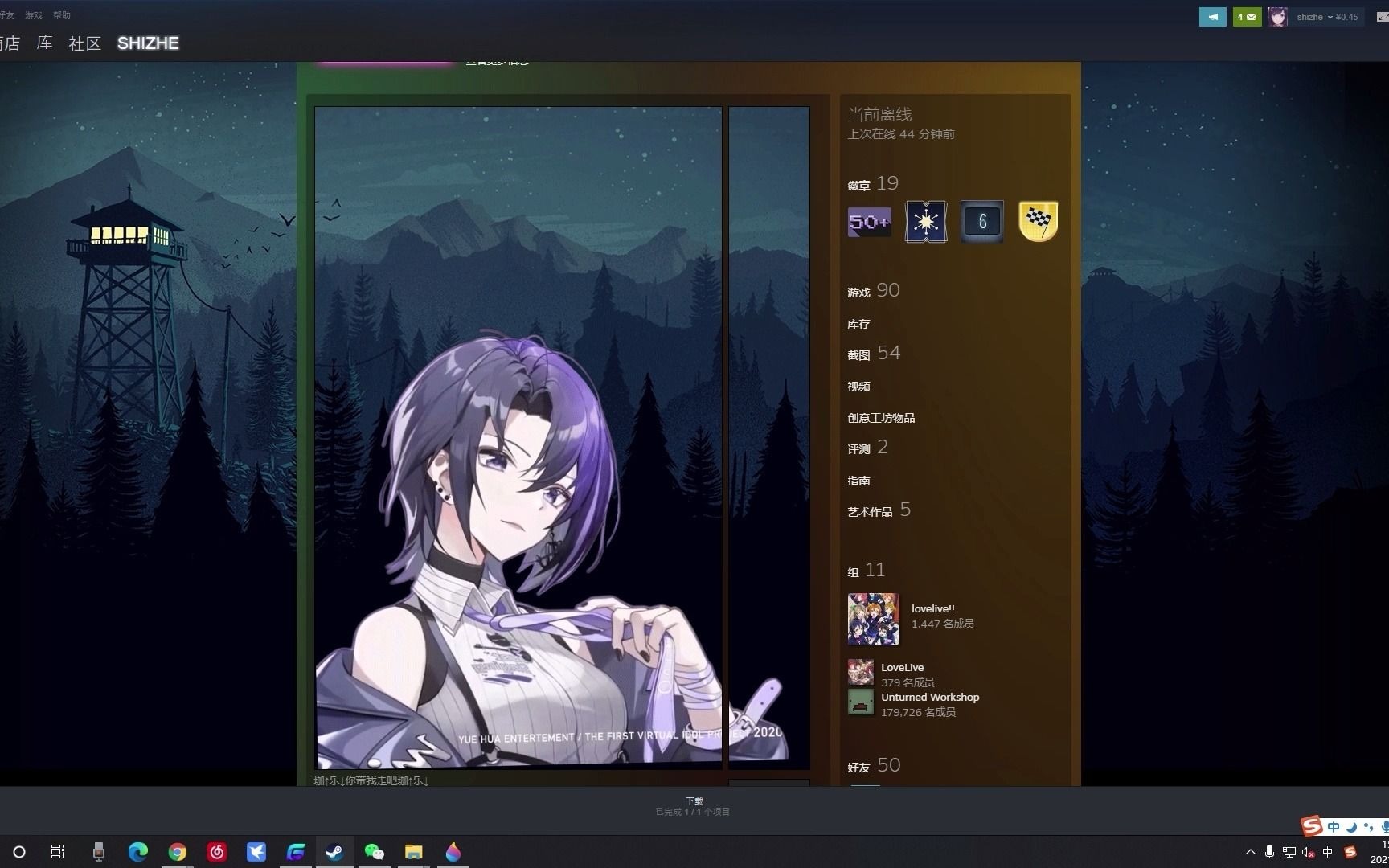The width and height of the screenshot is (1389, 868).
Task: Click the Unturned Workshop group avatar
Action: coord(861,702)
